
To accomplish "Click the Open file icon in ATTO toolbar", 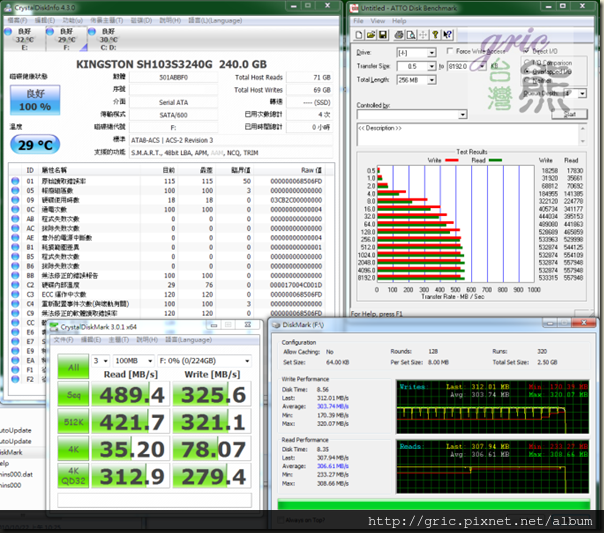I will 370,33.
